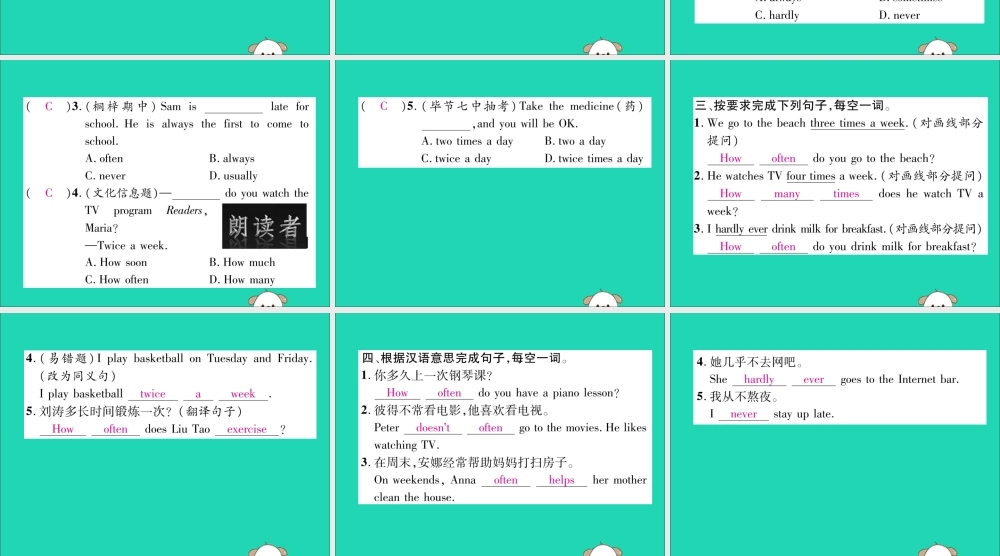Click option 'A. often' under question 3
This screenshot has width=1000, height=556.
click(104, 158)
